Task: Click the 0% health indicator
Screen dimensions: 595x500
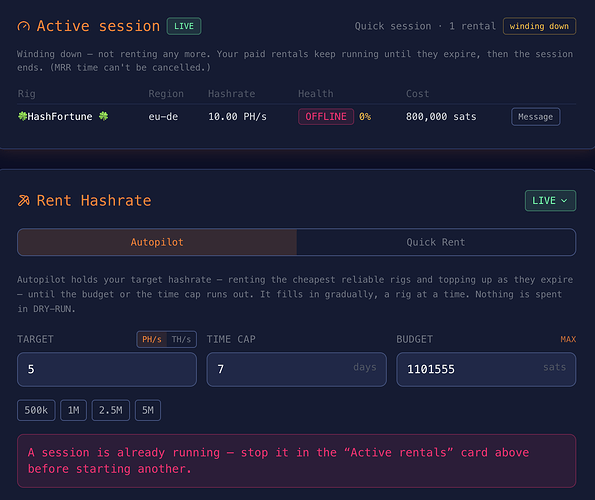Action: click(x=365, y=116)
